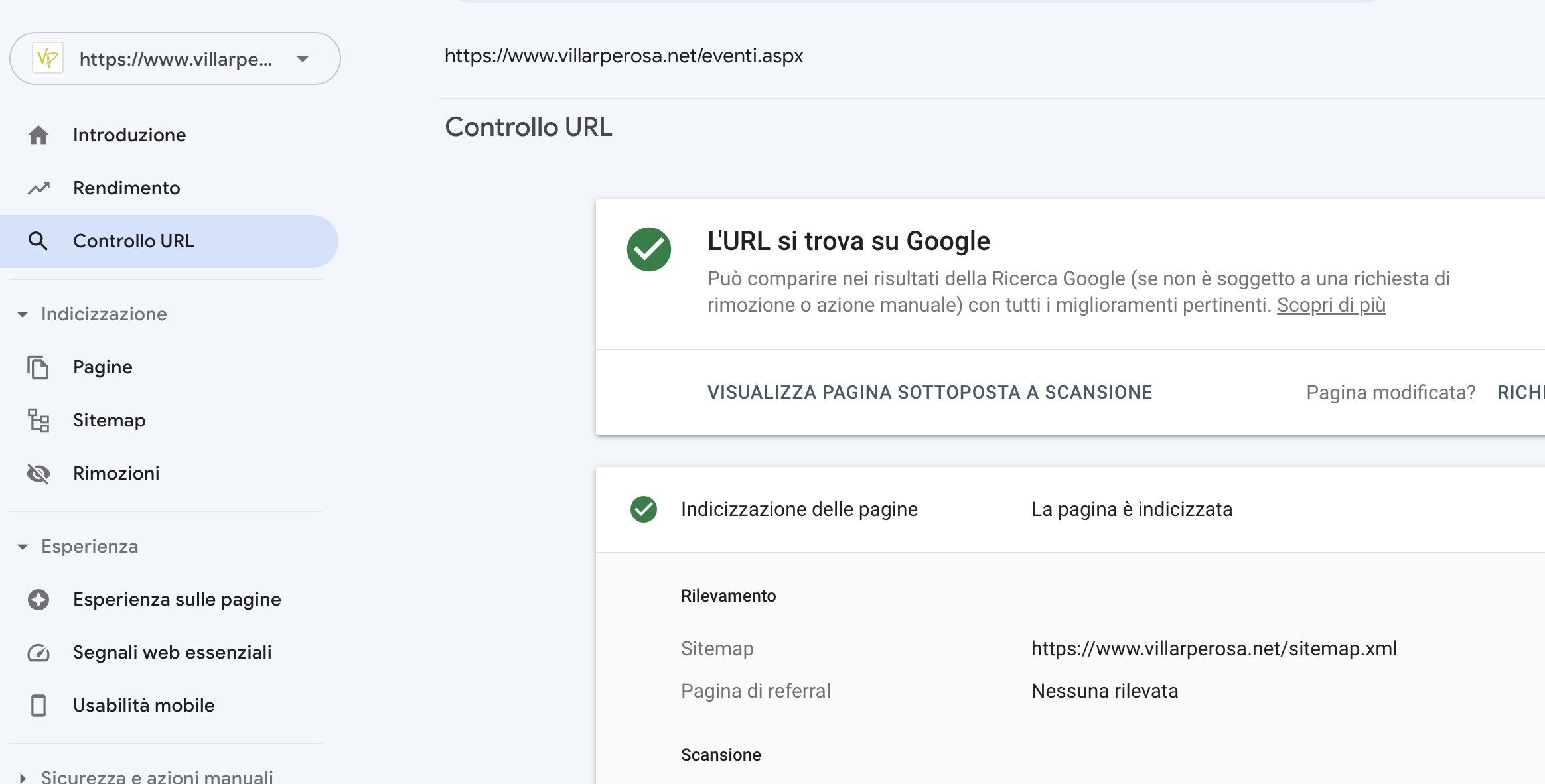Click the sitemap tree icon
This screenshot has height=784, width=1545.
click(38, 421)
